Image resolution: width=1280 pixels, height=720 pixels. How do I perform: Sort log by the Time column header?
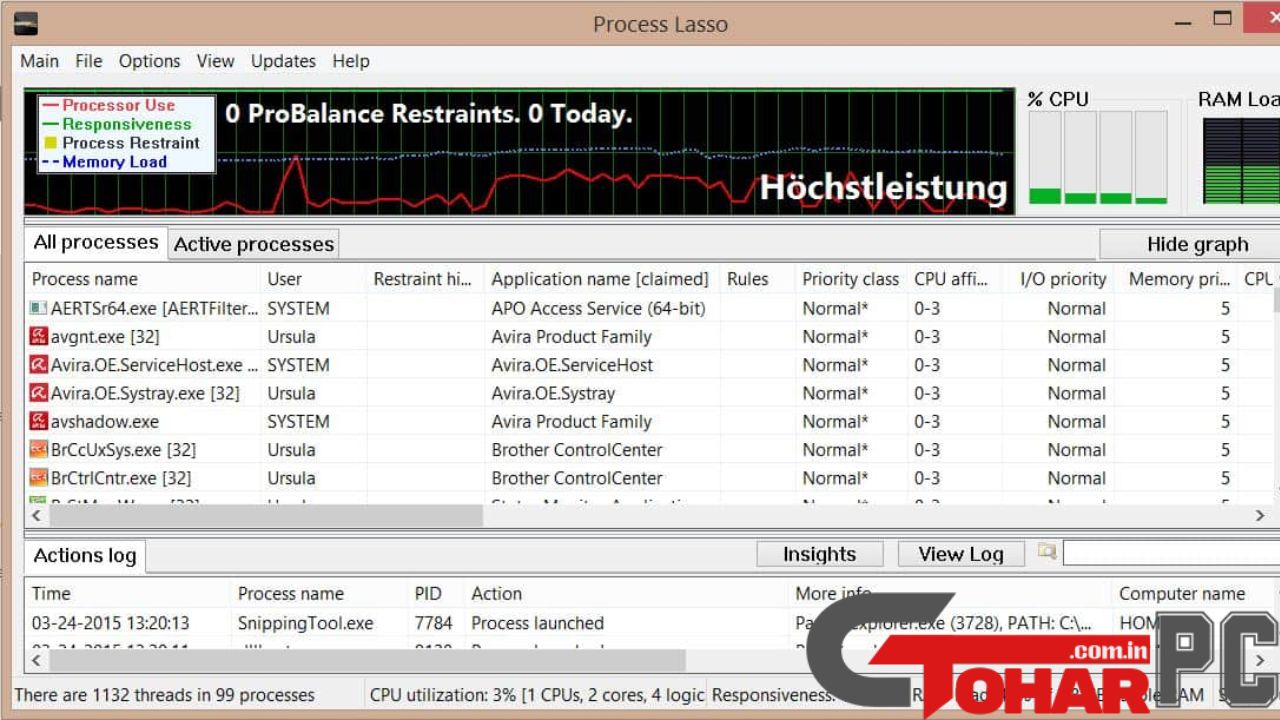click(128, 594)
